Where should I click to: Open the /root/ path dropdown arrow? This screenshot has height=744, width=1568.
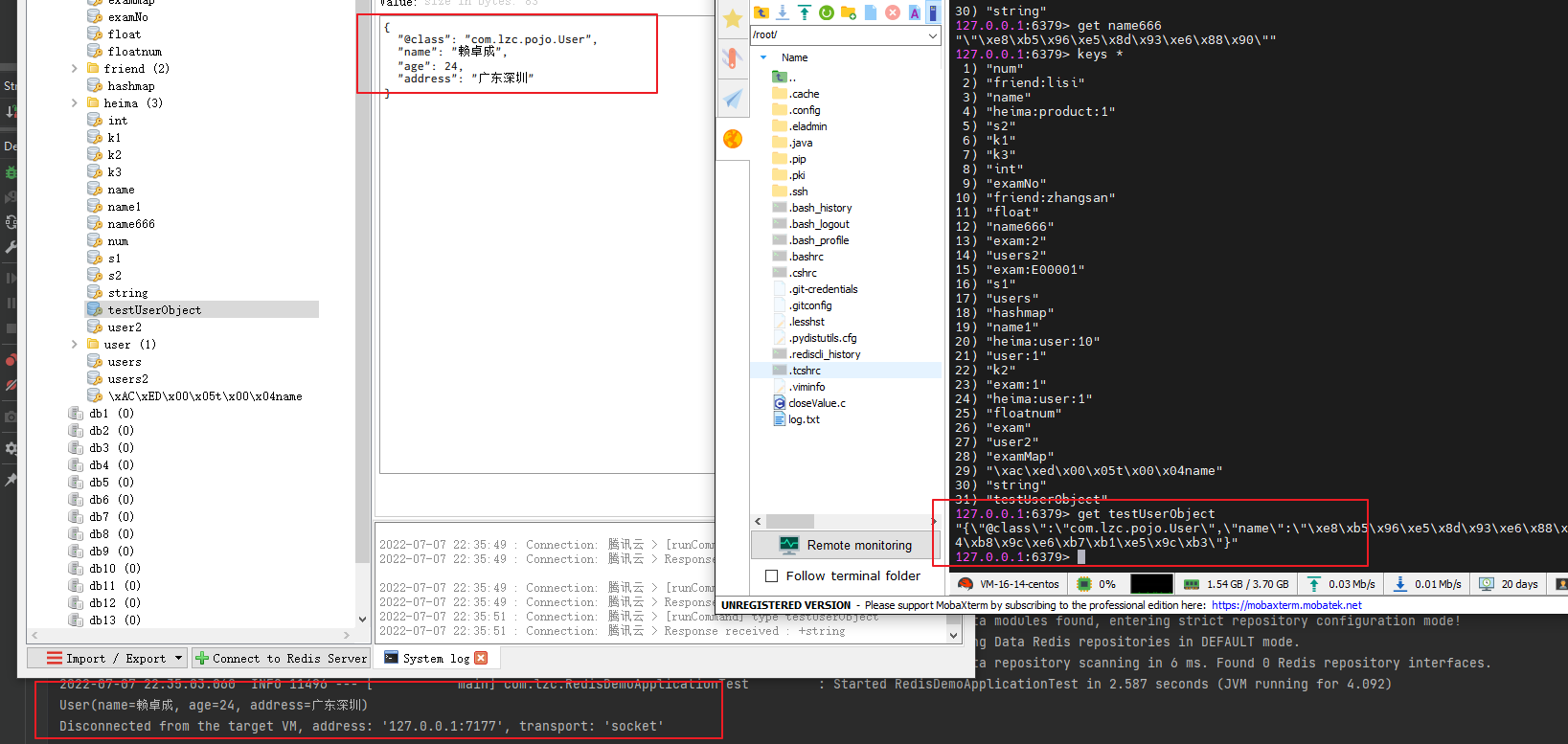coord(933,34)
